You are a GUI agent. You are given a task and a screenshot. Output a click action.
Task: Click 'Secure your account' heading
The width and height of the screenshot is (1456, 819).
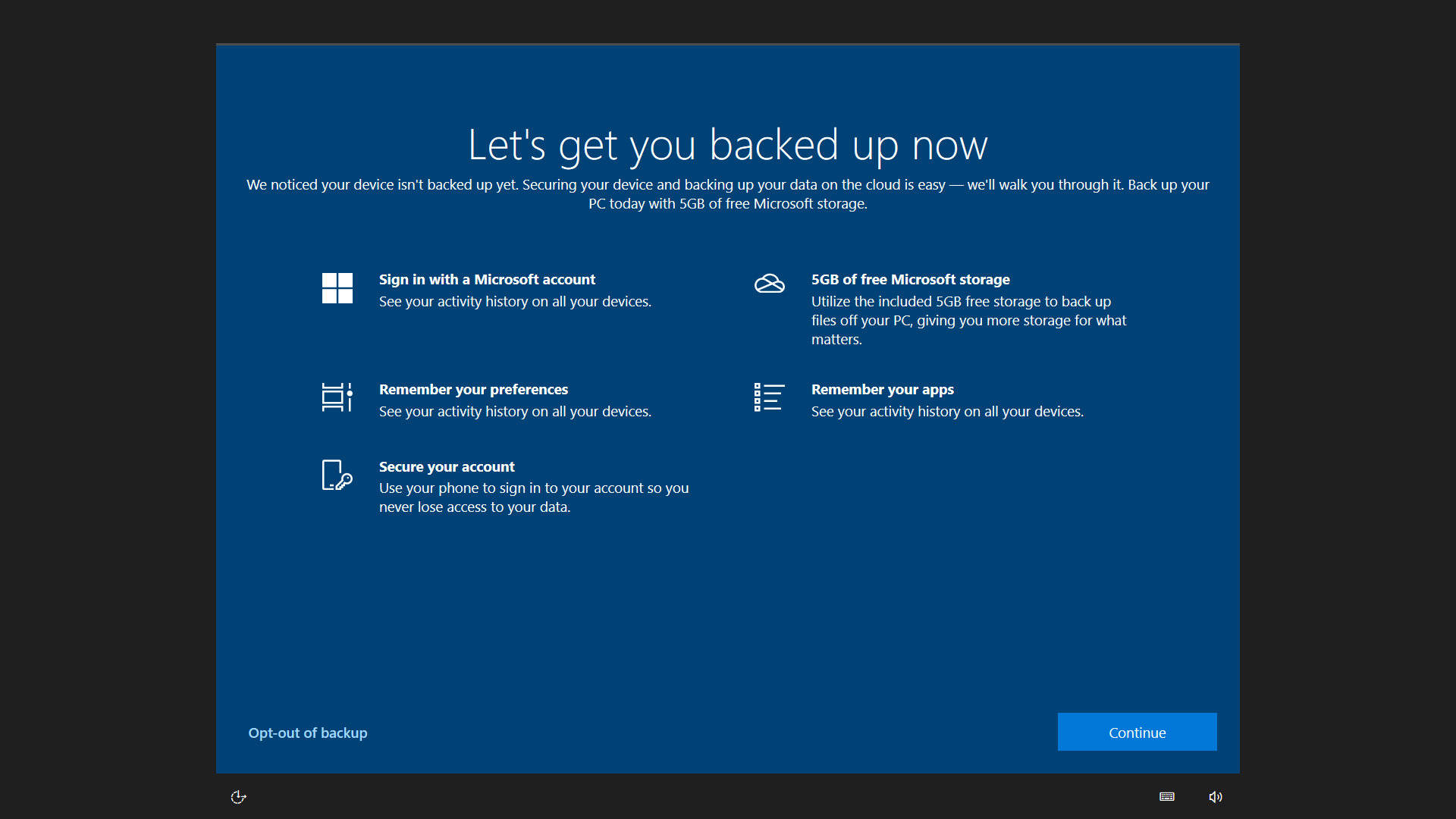click(447, 466)
